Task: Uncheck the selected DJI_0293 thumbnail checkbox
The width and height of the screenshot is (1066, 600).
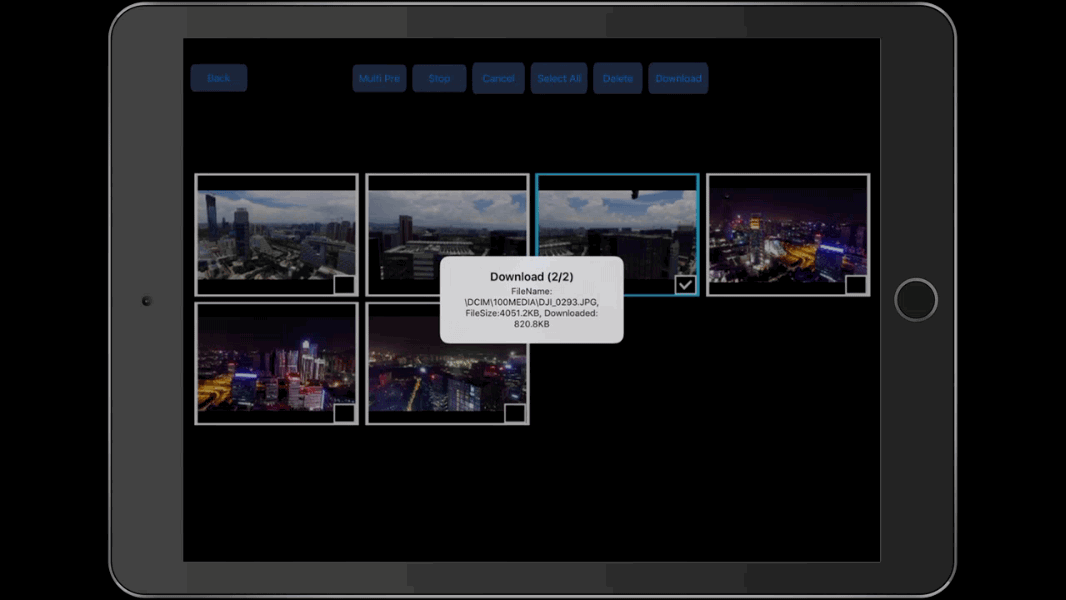Action: point(684,285)
